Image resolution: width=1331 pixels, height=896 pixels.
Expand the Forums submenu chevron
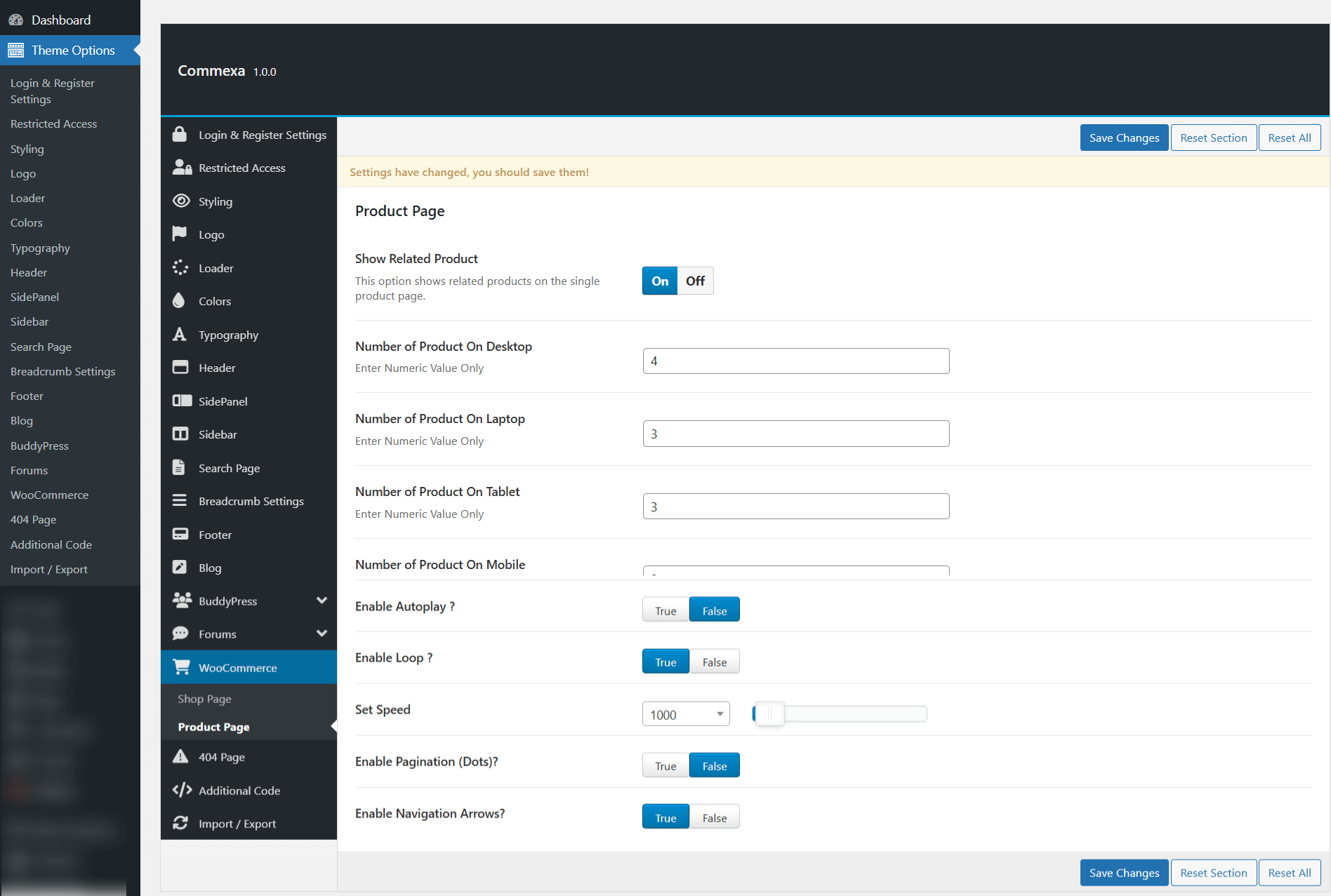[322, 634]
